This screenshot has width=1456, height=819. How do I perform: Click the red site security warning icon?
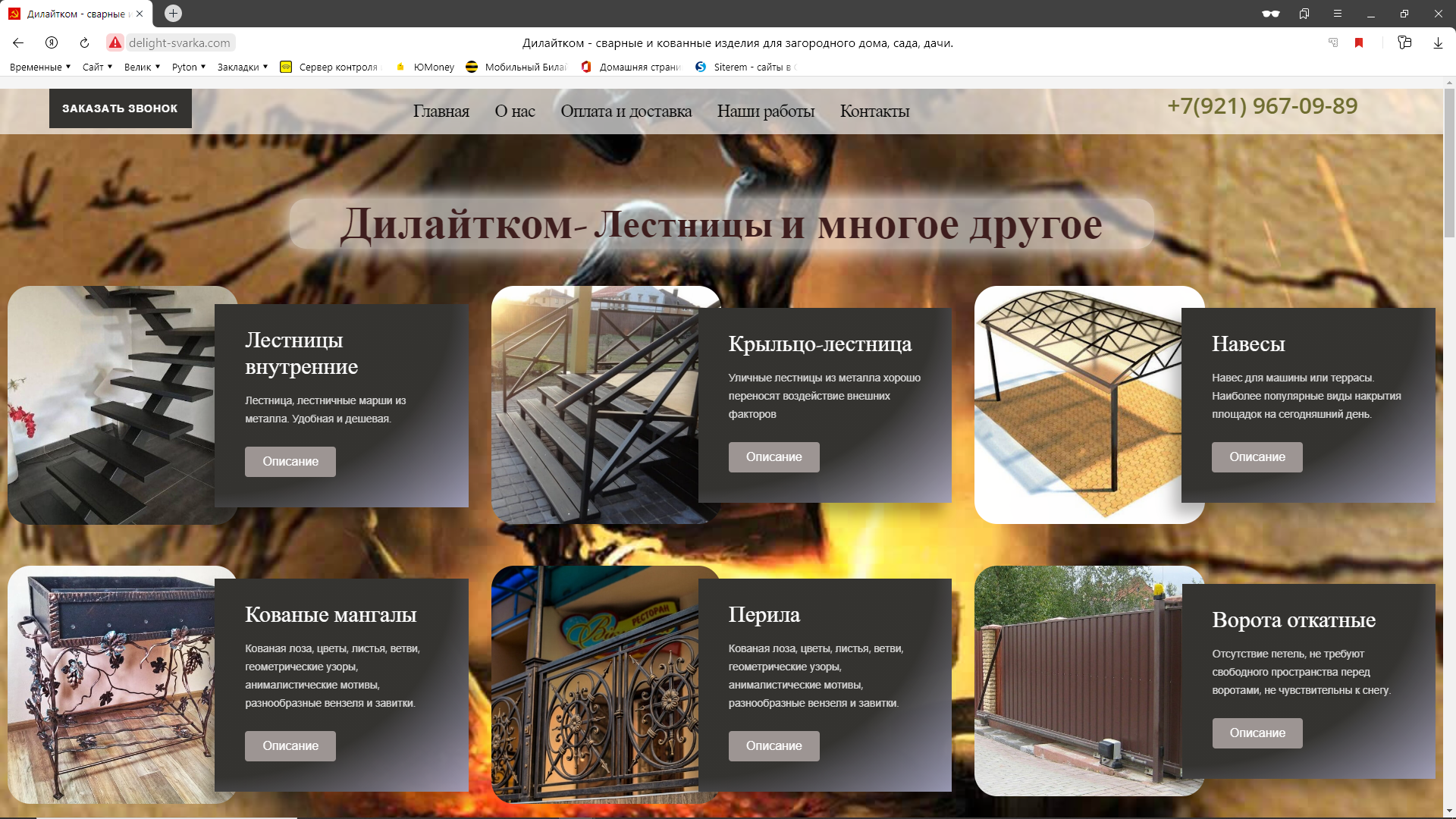[115, 43]
